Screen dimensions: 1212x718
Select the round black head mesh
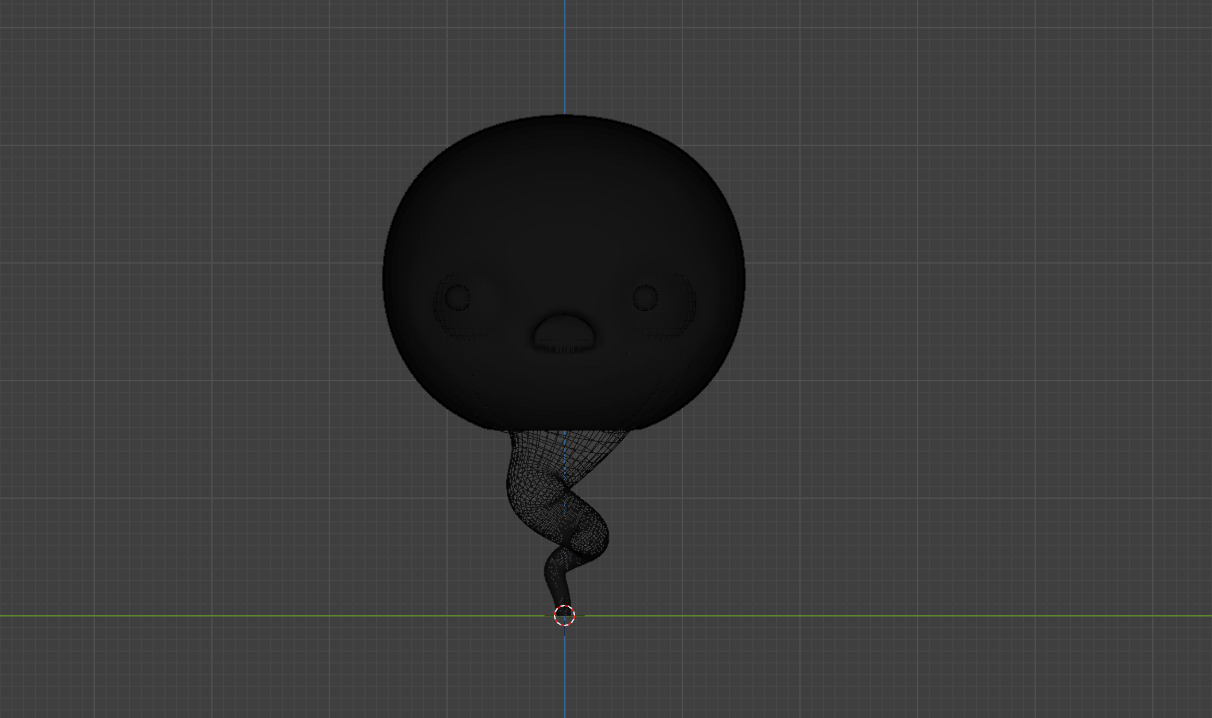click(564, 273)
